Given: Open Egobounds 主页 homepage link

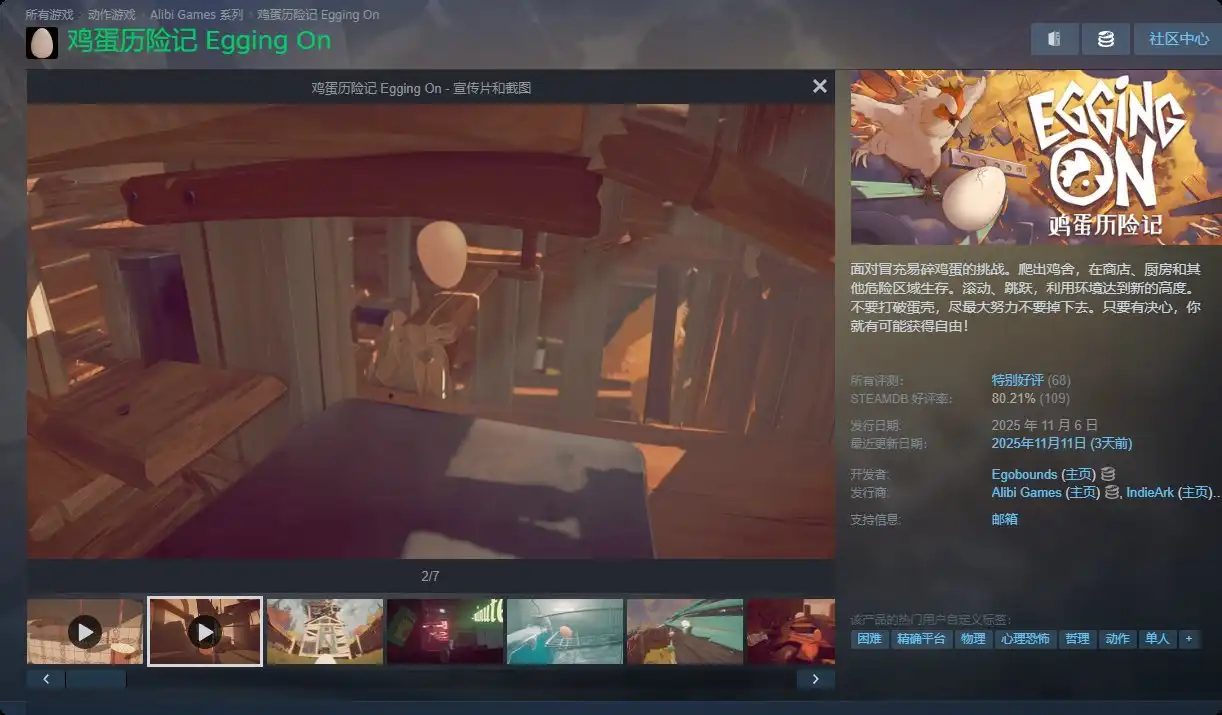Looking at the screenshot, I should pos(1080,474).
